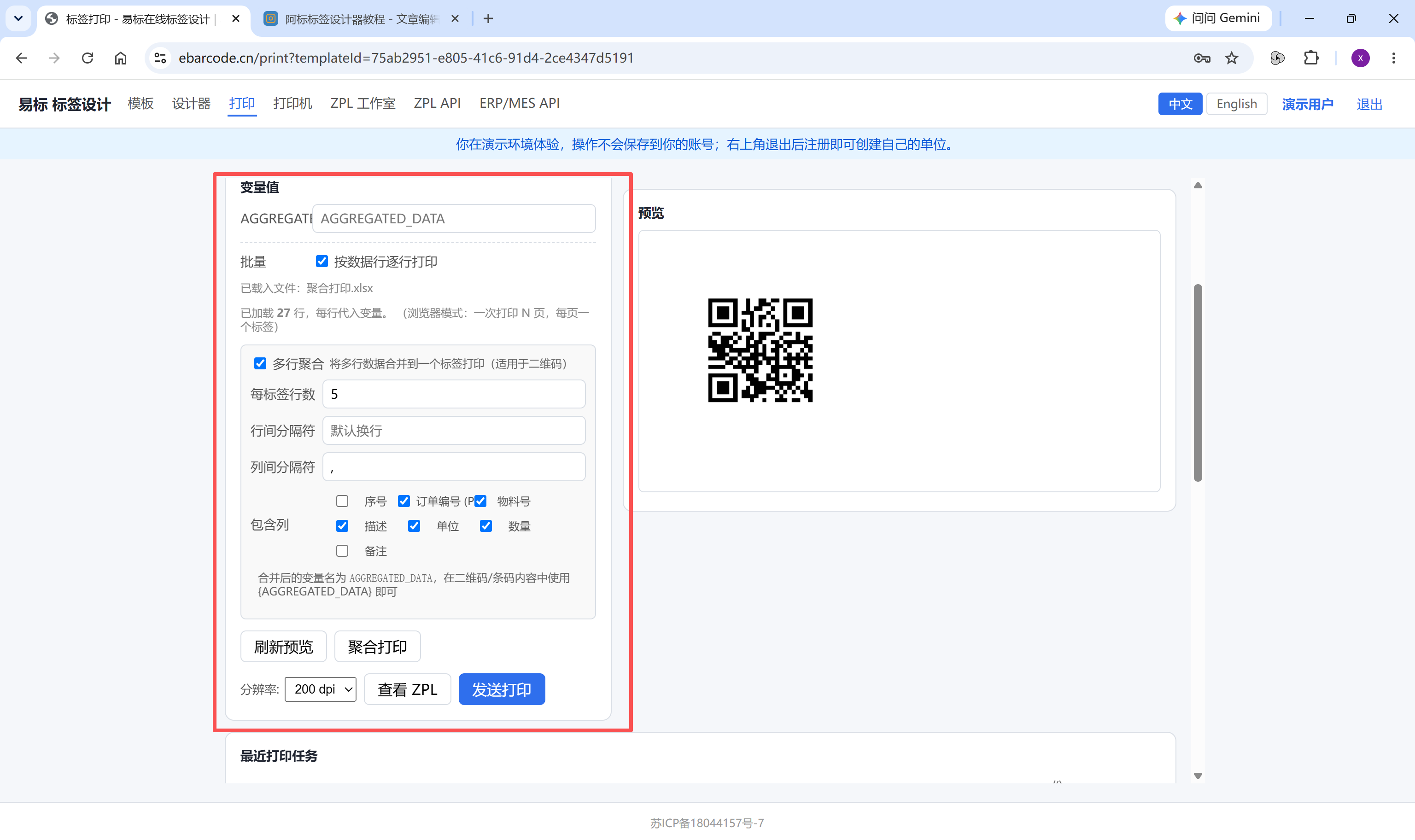This screenshot has width=1415, height=840.
Task: Go back to previous page
Action: pos(22,58)
